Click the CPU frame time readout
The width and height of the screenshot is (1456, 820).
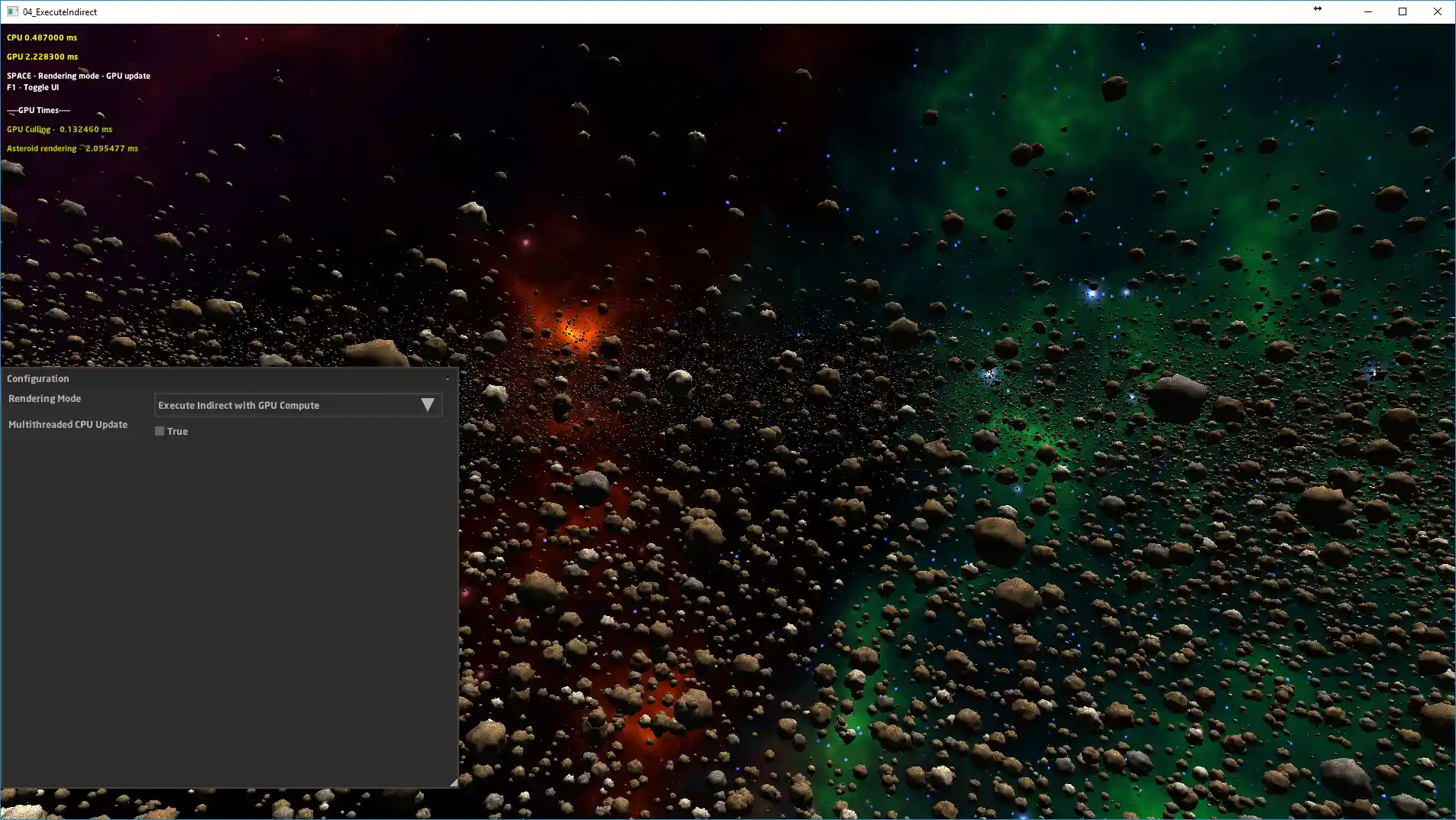coord(42,37)
